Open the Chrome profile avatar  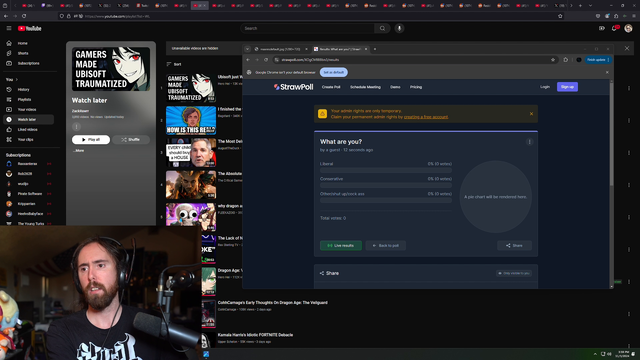(x=579, y=60)
